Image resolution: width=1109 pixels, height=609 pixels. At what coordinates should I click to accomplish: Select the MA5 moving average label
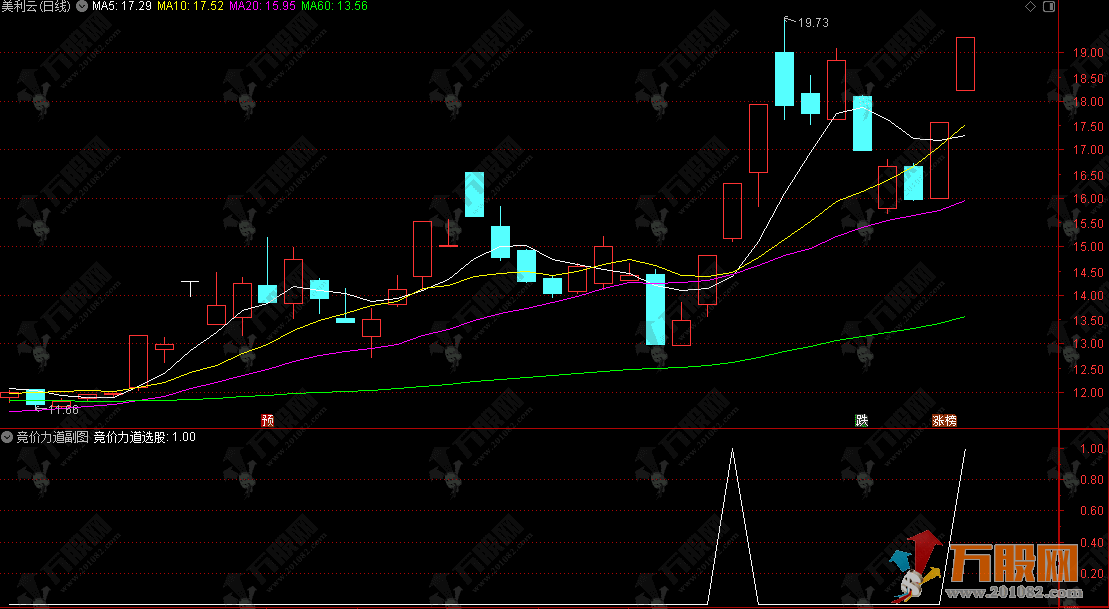121,6
